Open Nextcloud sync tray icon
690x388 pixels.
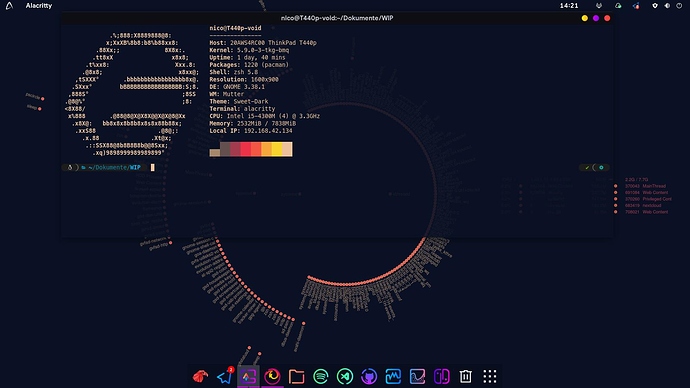point(618,6)
